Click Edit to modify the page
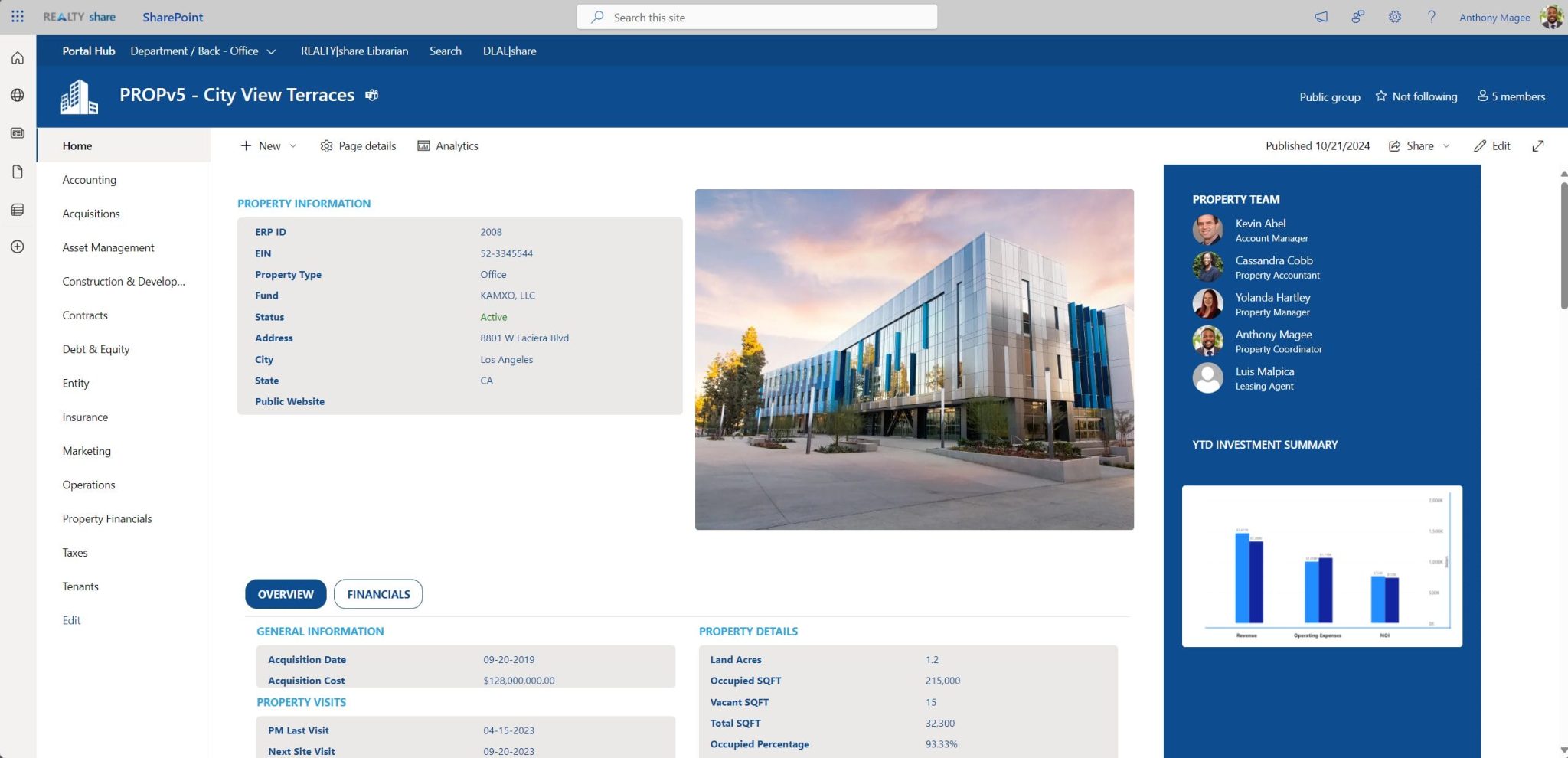This screenshot has height=758, width=1568. [1491, 145]
